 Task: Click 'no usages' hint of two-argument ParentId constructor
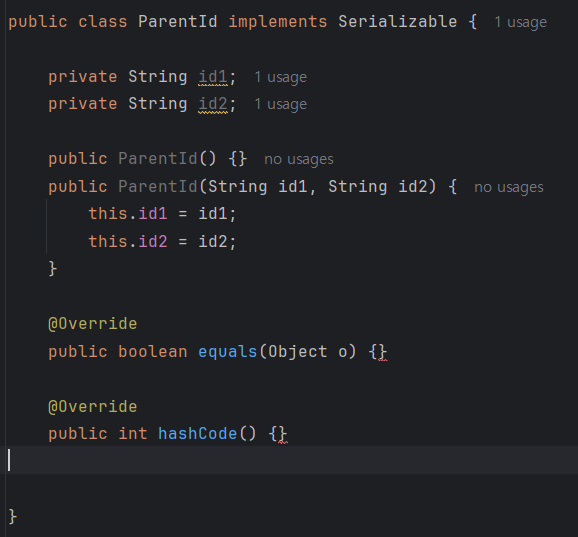click(x=509, y=187)
